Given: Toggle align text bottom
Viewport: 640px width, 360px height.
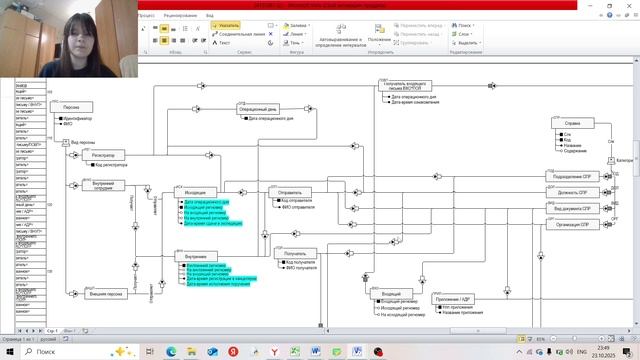Looking at the screenshot, I should 173,29.
